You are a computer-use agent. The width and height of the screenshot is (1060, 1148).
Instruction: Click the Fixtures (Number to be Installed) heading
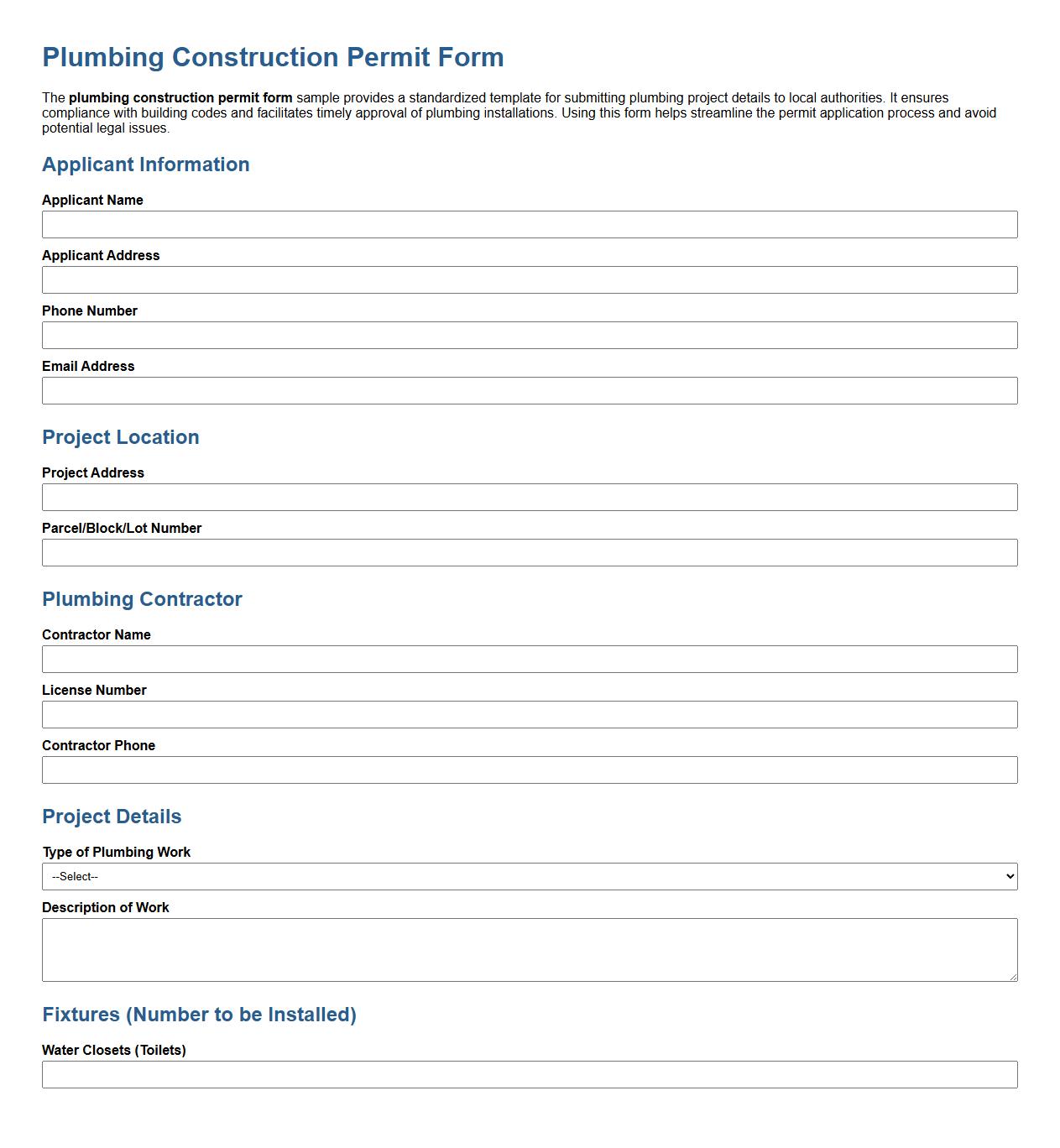[x=199, y=1013]
